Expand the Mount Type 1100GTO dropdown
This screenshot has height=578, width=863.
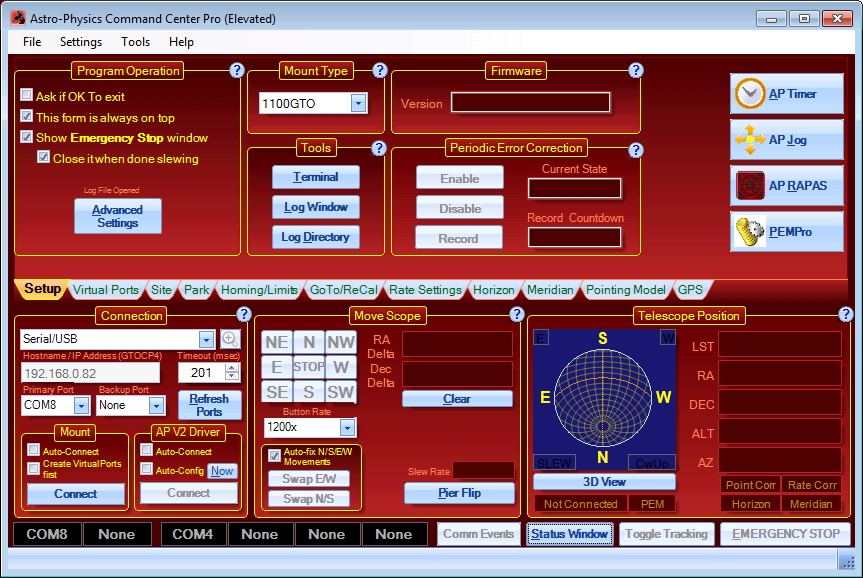pos(358,103)
